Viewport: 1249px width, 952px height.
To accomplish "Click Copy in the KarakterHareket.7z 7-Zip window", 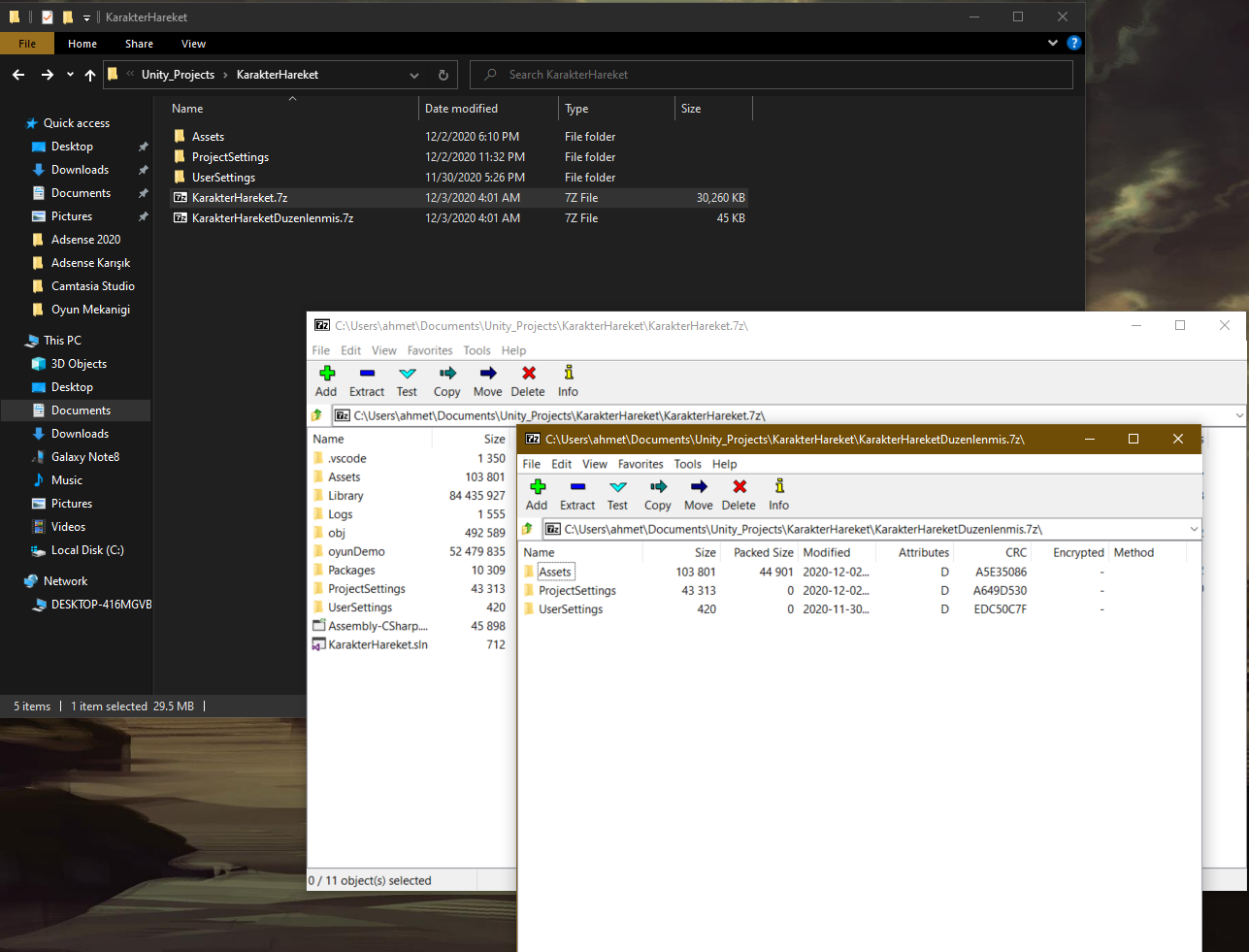I will click(x=447, y=381).
